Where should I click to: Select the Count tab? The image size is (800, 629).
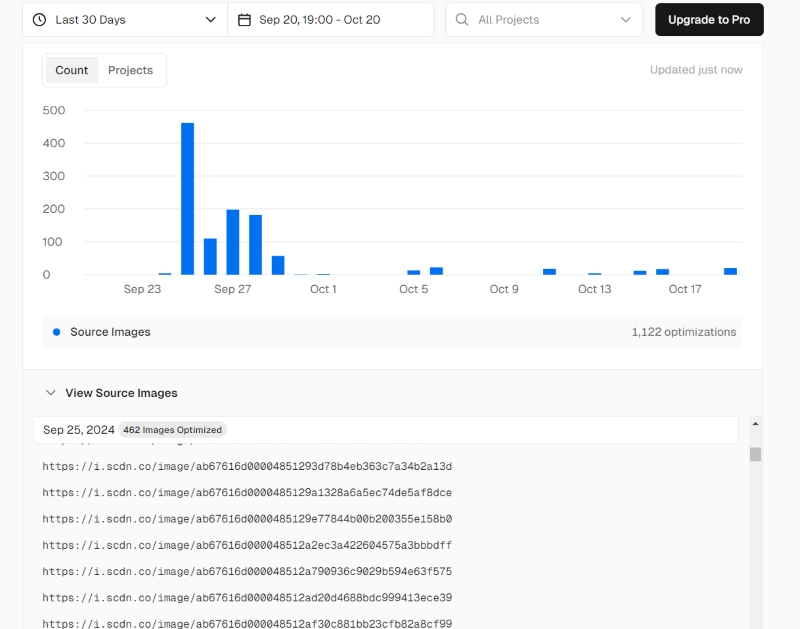(72, 70)
